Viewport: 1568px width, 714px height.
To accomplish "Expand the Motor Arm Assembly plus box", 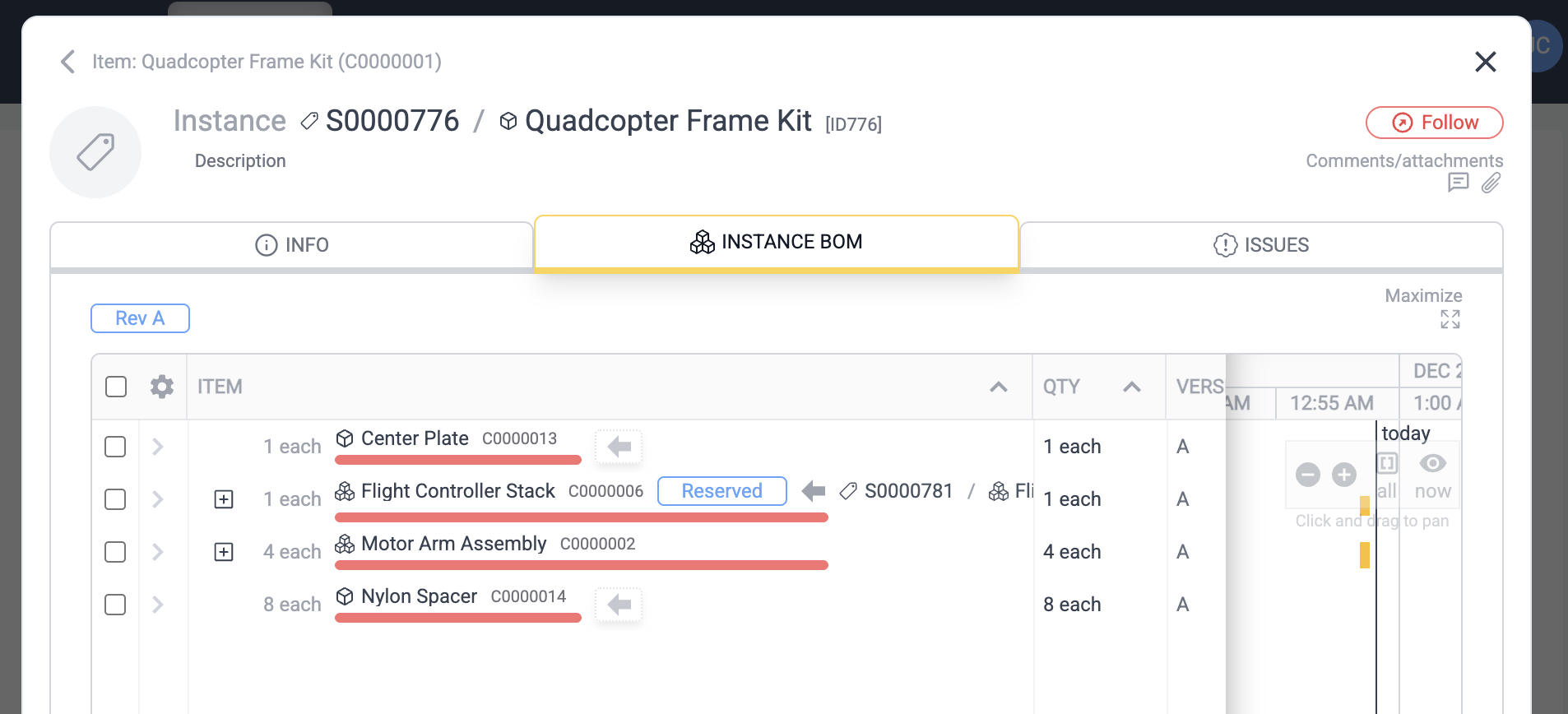I will [223, 552].
